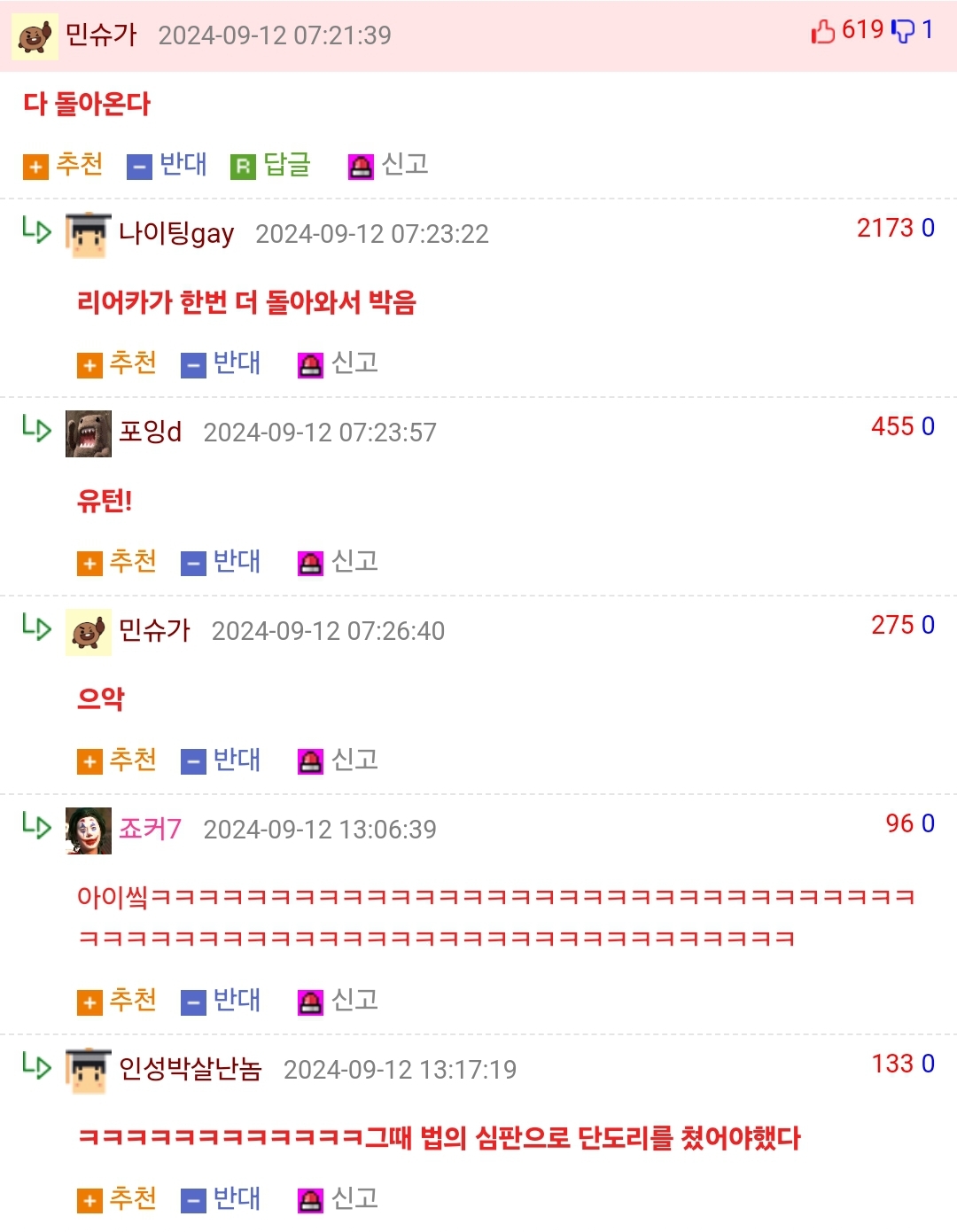This screenshot has height=1232, width=957.
Task: Click blue minus 반대 under 유턴! comment
Action: (x=193, y=564)
